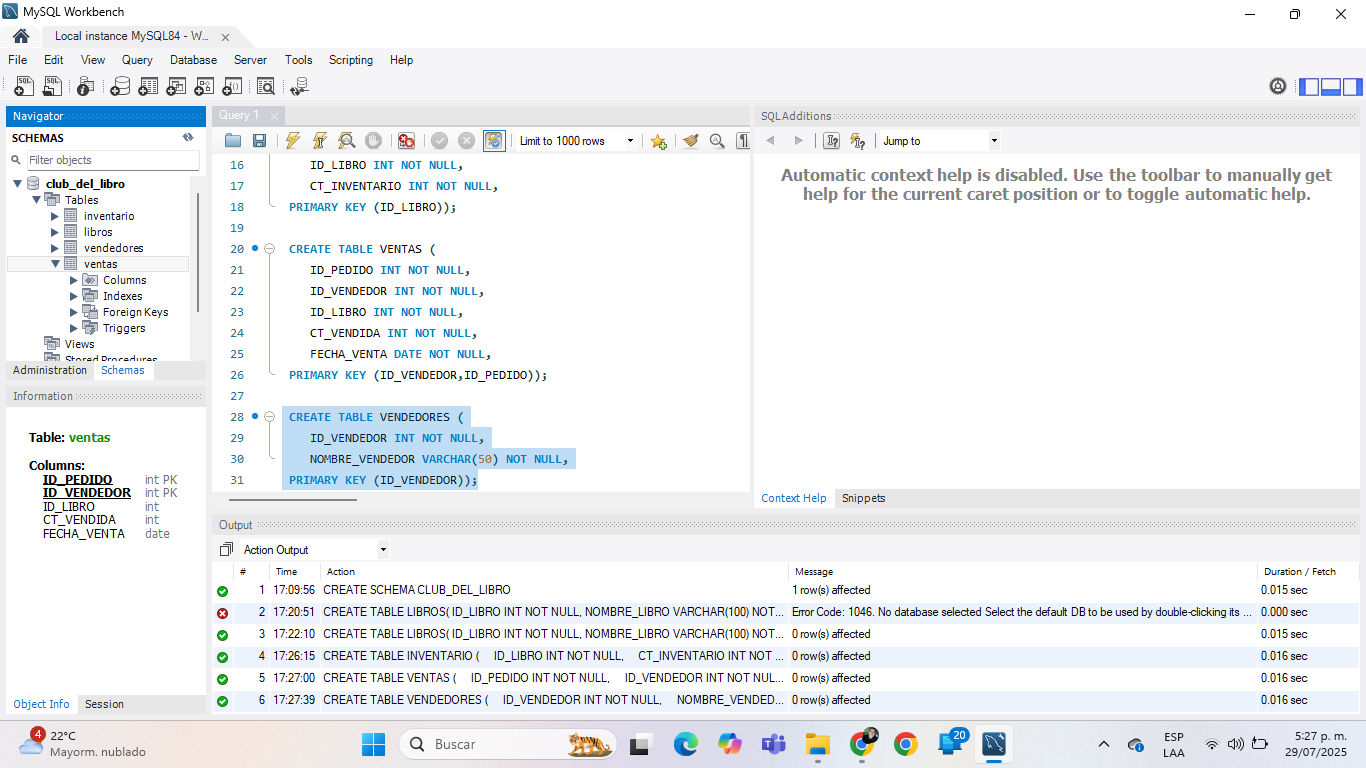Screen dimensions: 1366x768
Task: Open script file folder icon in query toolbar
Action: [x=233, y=141]
